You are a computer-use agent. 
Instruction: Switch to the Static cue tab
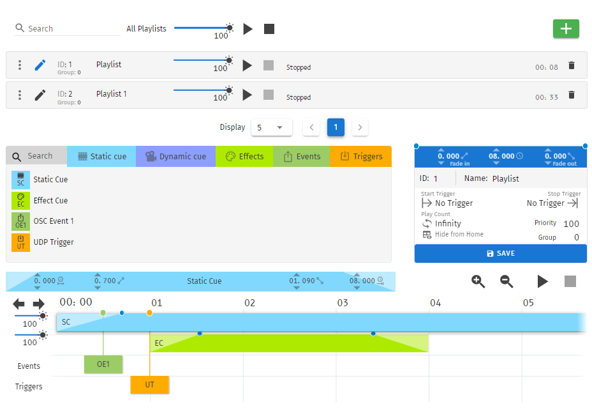pos(102,156)
